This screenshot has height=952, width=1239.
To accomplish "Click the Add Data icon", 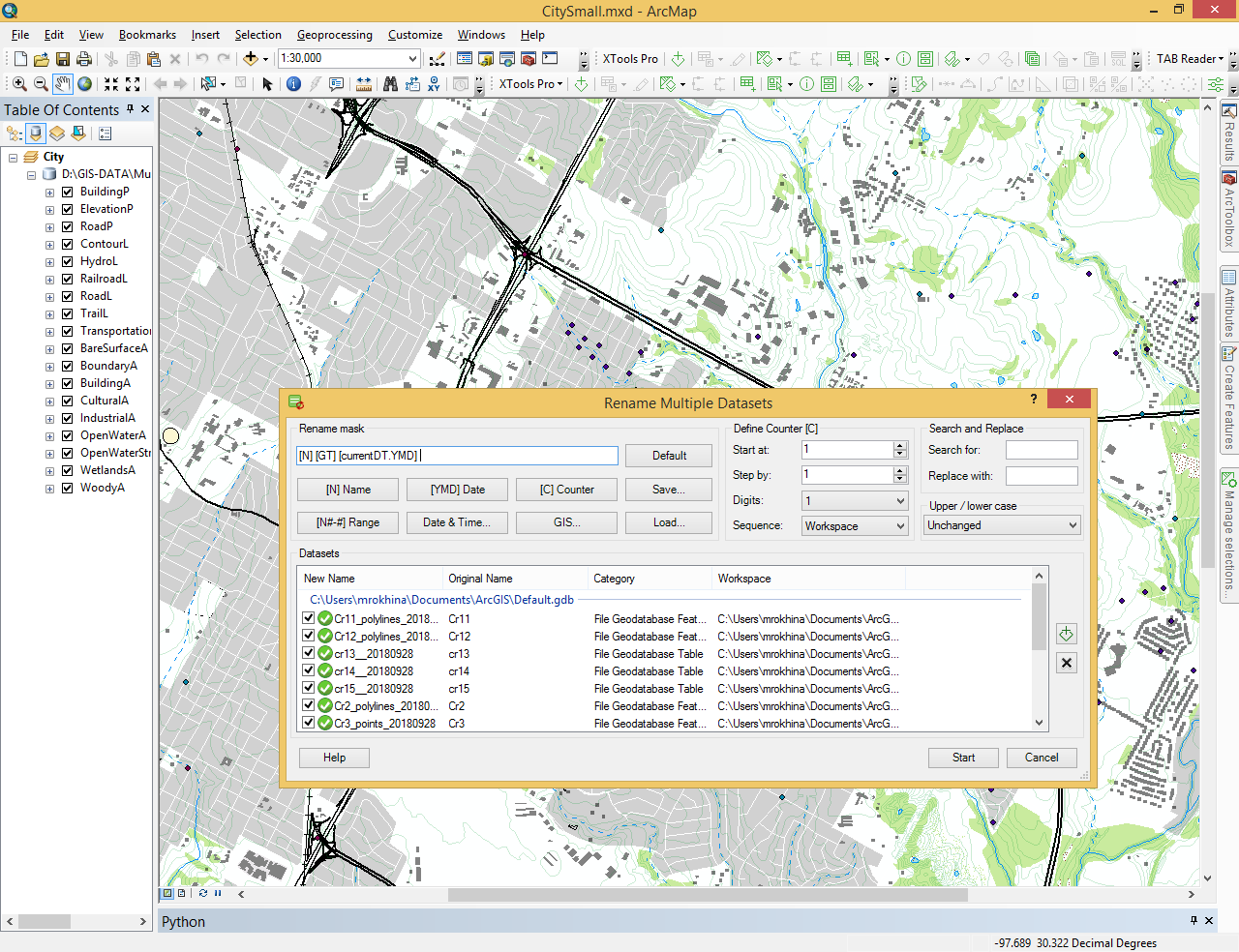I will coord(251,59).
